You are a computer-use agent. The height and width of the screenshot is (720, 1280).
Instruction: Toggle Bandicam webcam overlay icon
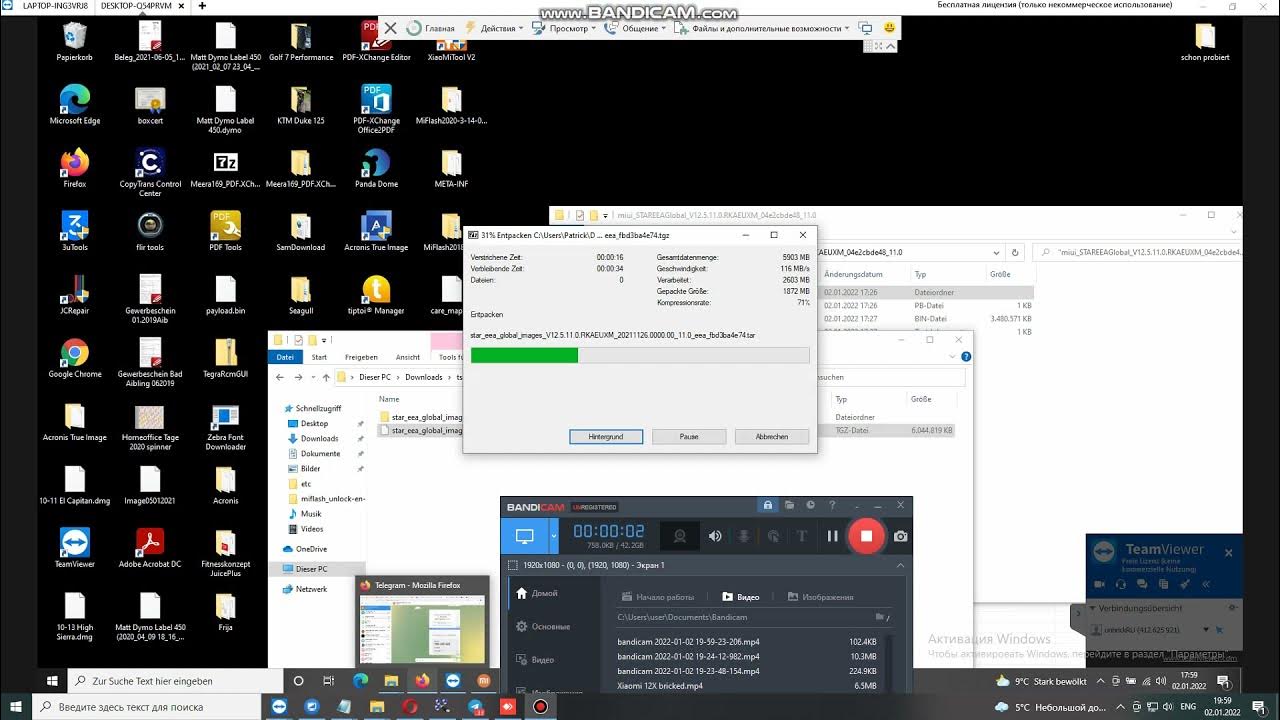click(680, 536)
